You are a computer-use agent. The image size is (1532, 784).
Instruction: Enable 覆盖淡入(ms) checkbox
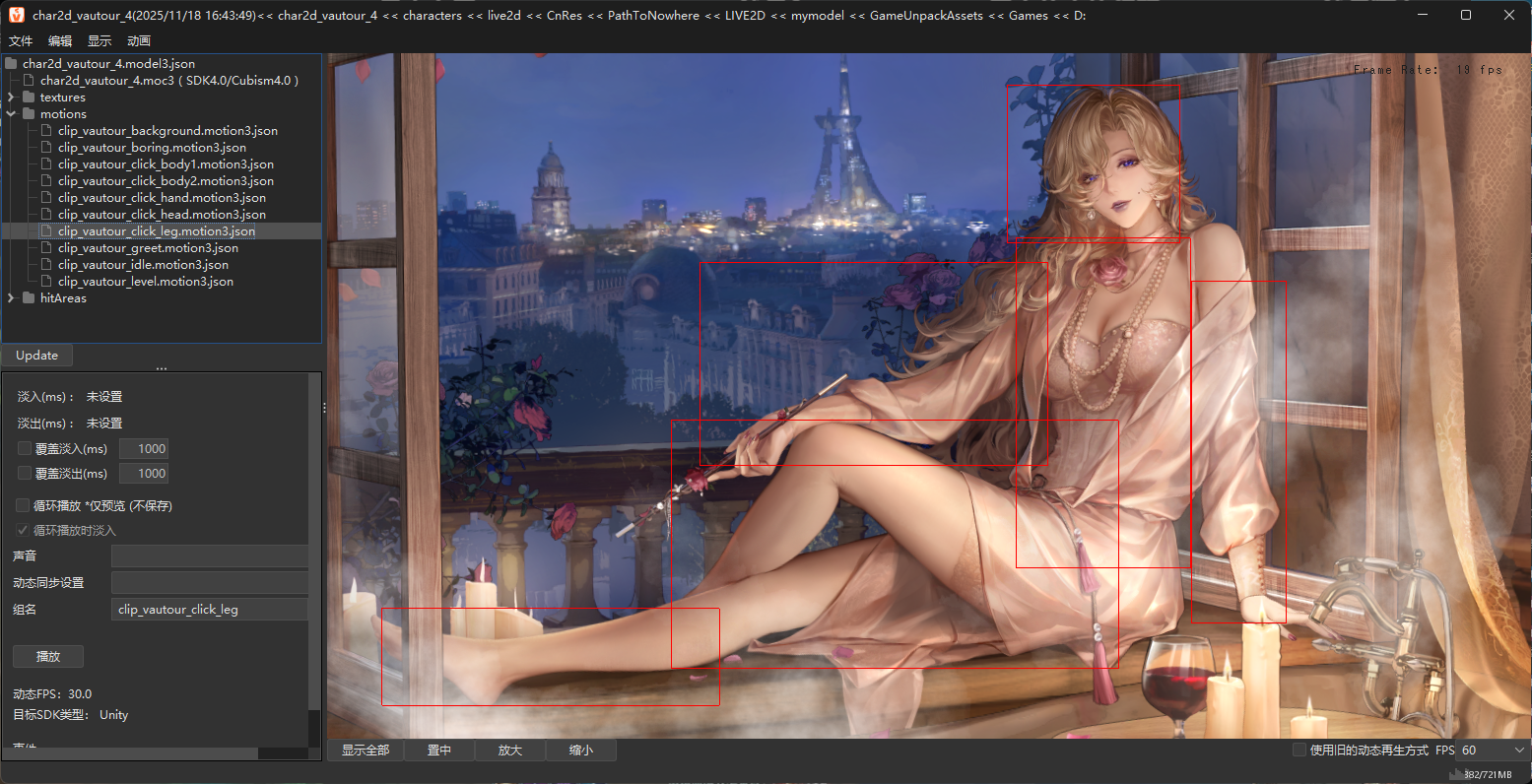25,448
